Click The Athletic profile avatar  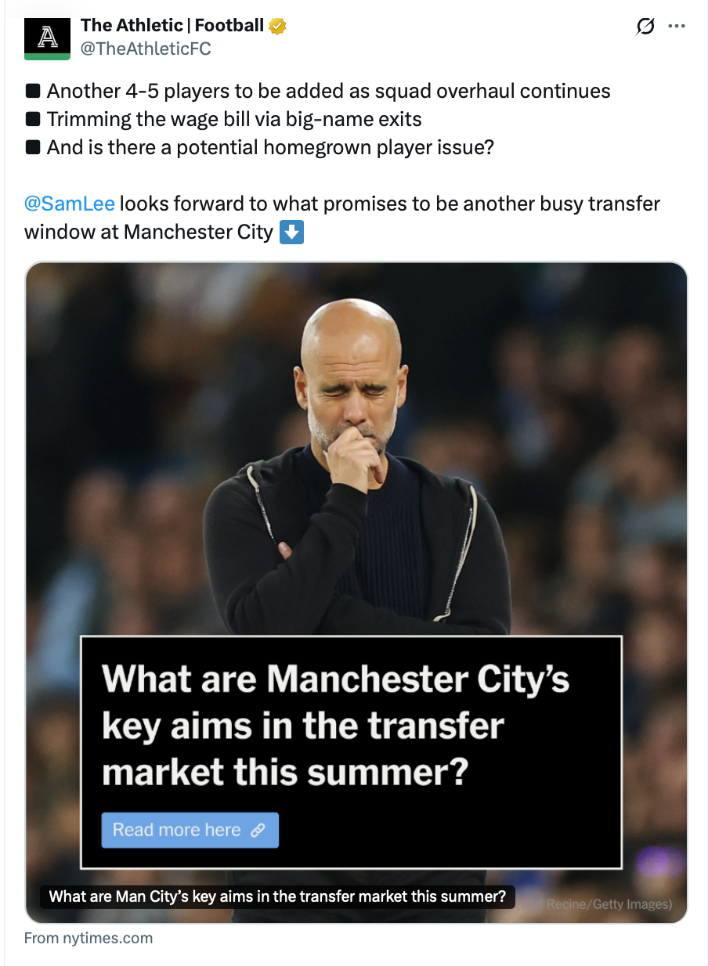[47, 36]
